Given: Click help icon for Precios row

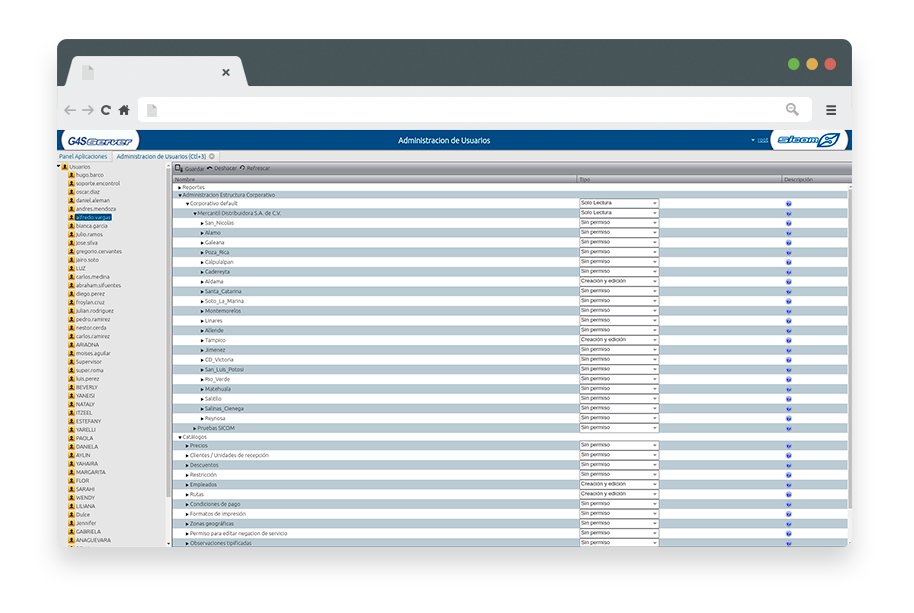Looking at the screenshot, I should point(789,446).
